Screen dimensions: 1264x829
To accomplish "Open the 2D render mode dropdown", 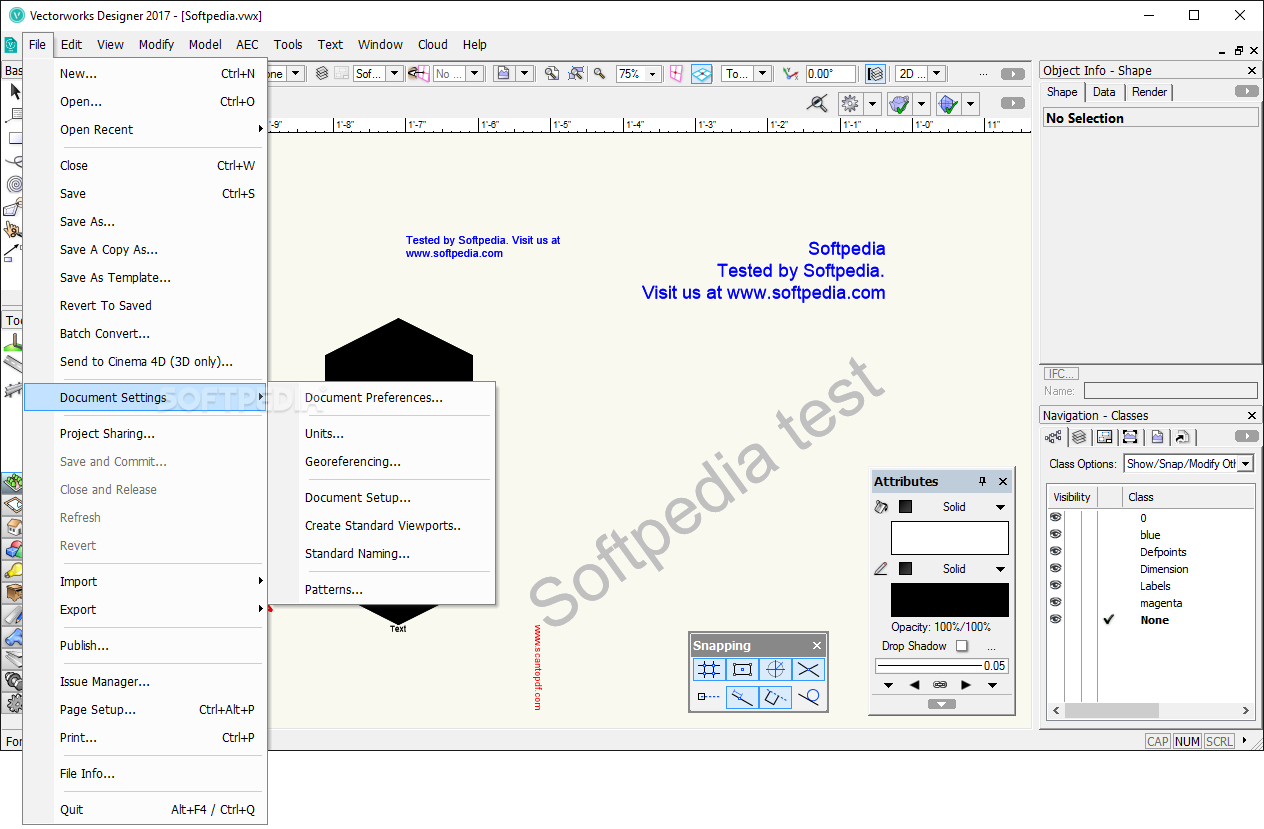I will pyautogui.click(x=936, y=74).
